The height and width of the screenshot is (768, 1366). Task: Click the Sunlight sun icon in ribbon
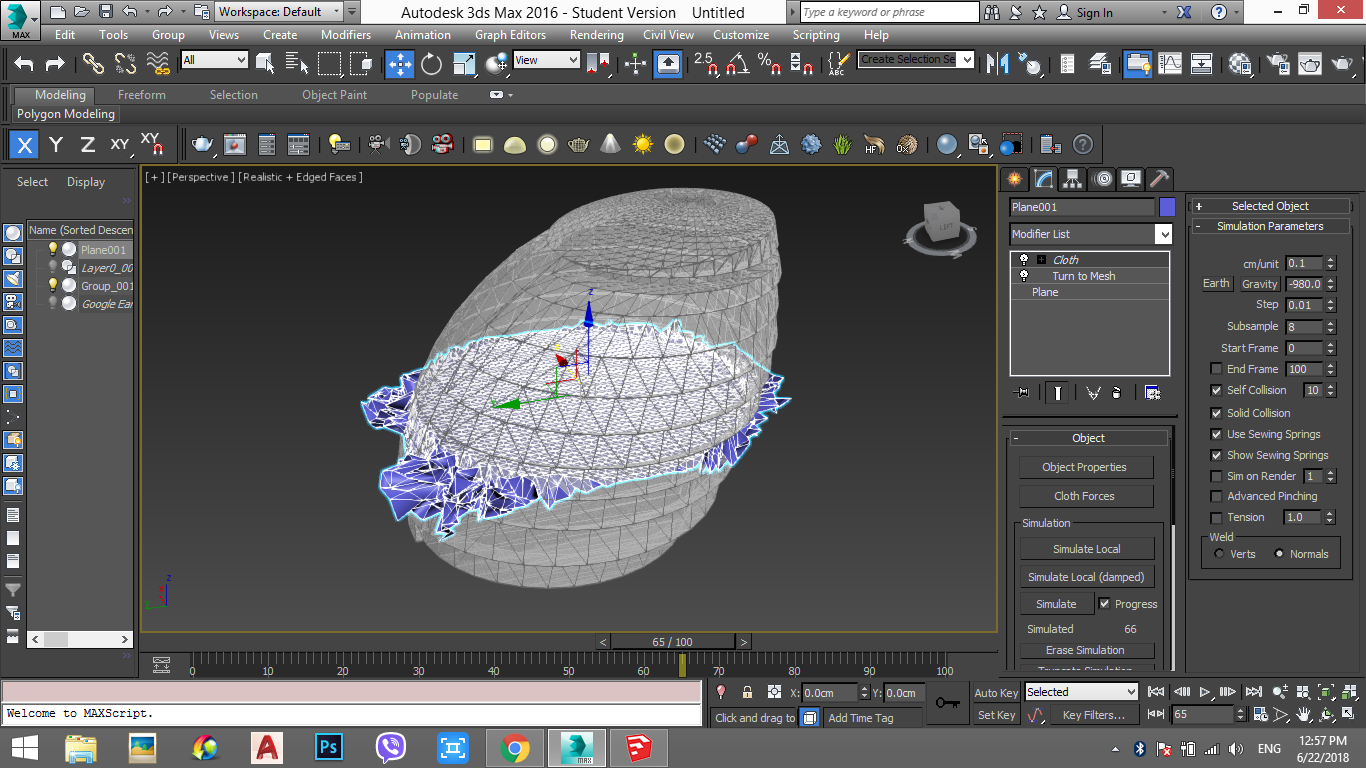point(642,145)
